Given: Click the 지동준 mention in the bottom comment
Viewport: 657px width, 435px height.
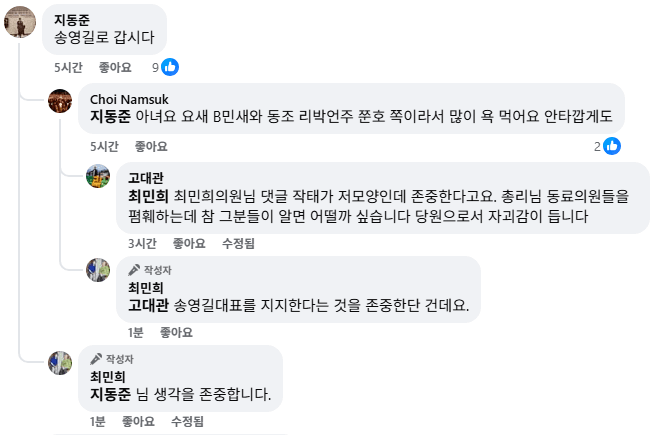Looking at the screenshot, I should [x=111, y=394].
